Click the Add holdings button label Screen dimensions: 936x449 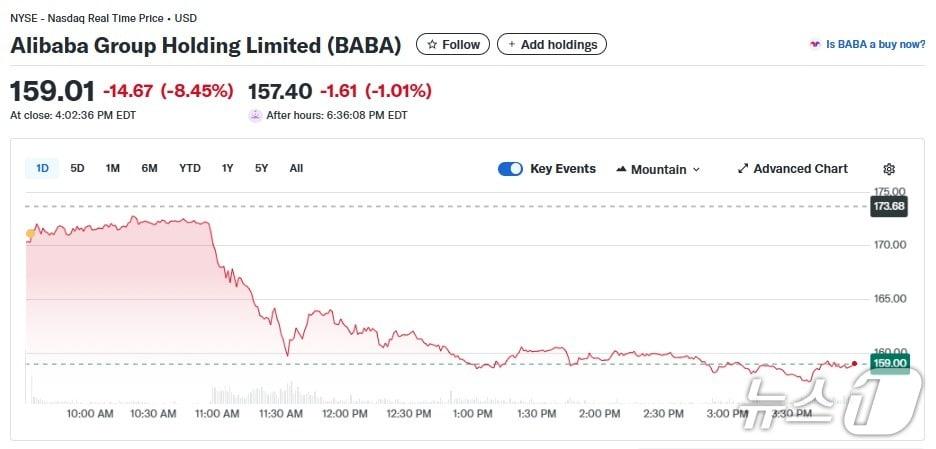(x=559, y=45)
